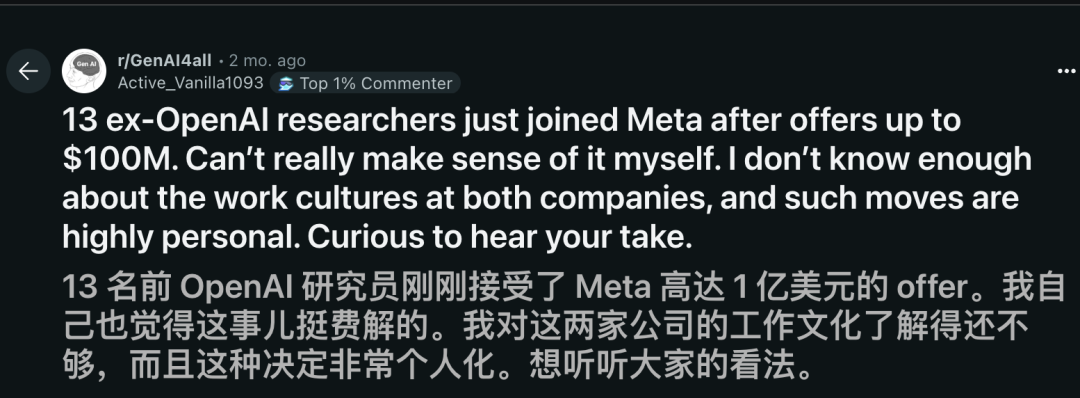Image resolution: width=1080 pixels, height=398 pixels.
Task: Click the 2 mo. ago timestamp
Action: pyautogui.click(x=267, y=61)
